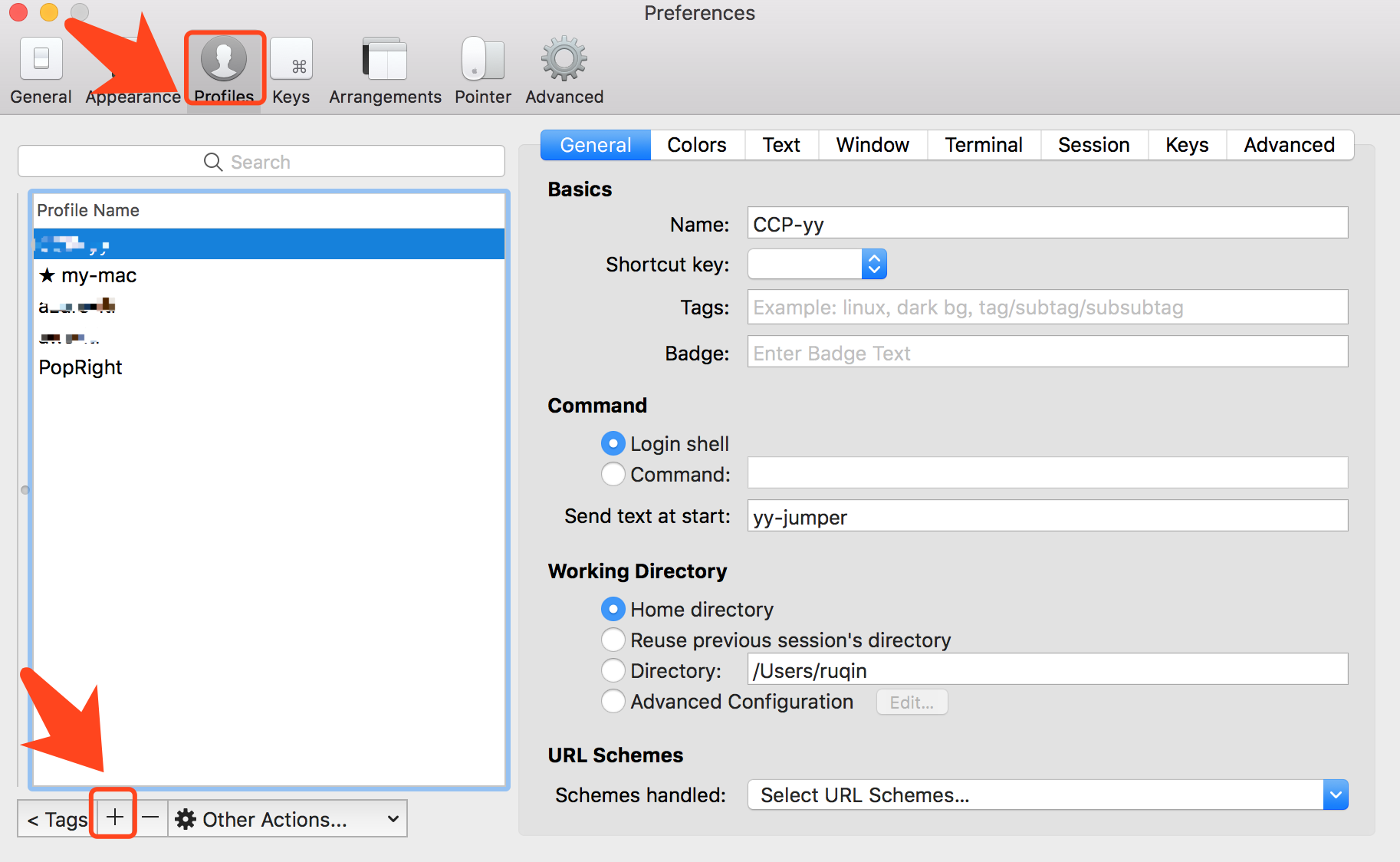Open the Profiles preferences pane
The height and width of the screenshot is (862, 1400).
224,69
